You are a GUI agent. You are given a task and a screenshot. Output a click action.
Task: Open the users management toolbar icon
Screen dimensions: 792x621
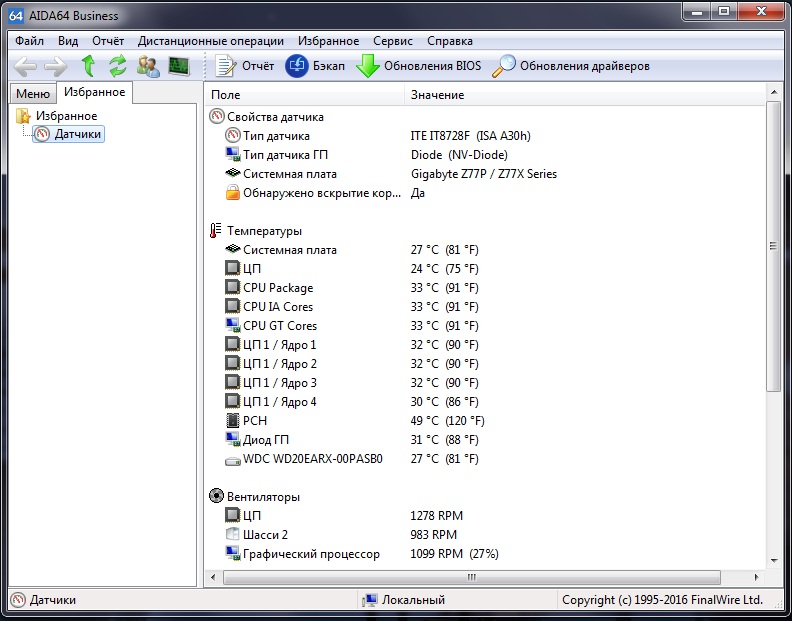point(148,66)
